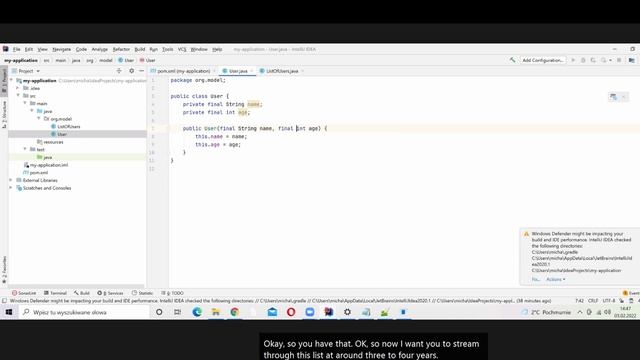
Task: Hide the Project panel with minus icon
Action: tap(141, 71)
